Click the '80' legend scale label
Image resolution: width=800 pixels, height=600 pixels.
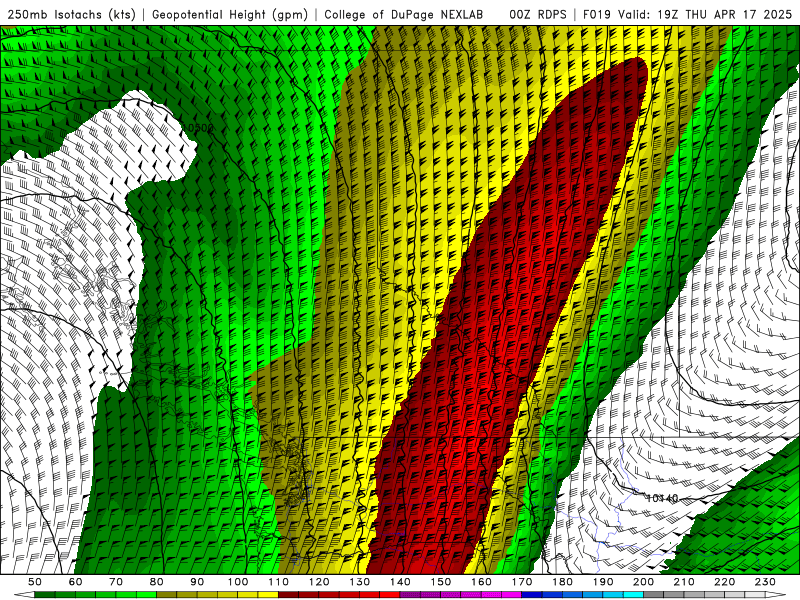(157, 582)
